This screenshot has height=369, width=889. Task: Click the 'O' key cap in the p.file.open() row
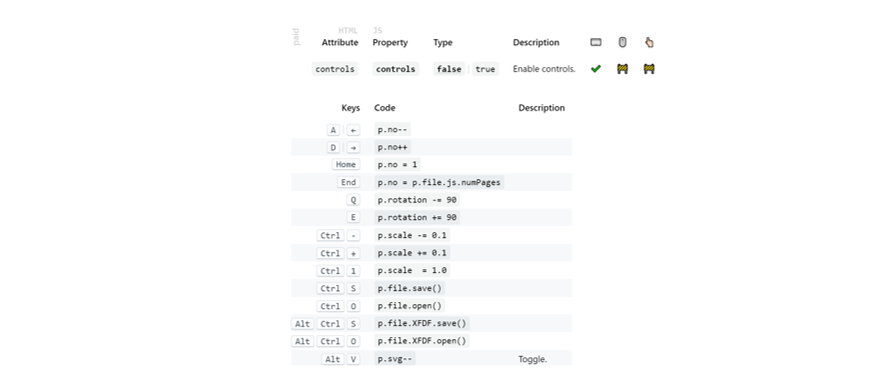(353, 306)
